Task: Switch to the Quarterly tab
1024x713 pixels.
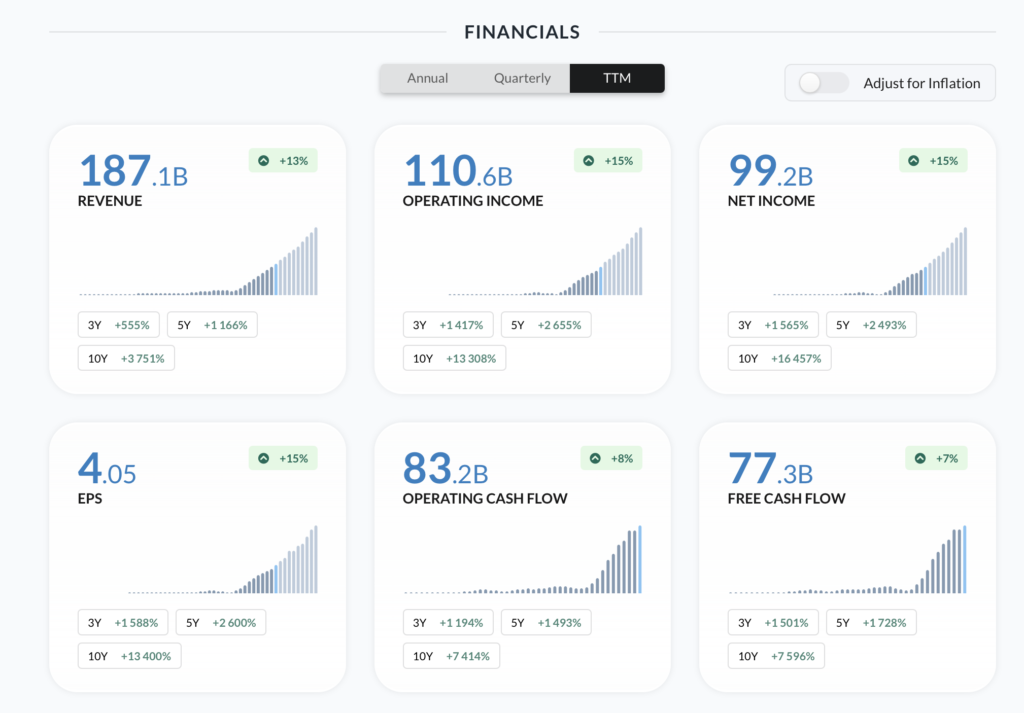Action: [522, 78]
